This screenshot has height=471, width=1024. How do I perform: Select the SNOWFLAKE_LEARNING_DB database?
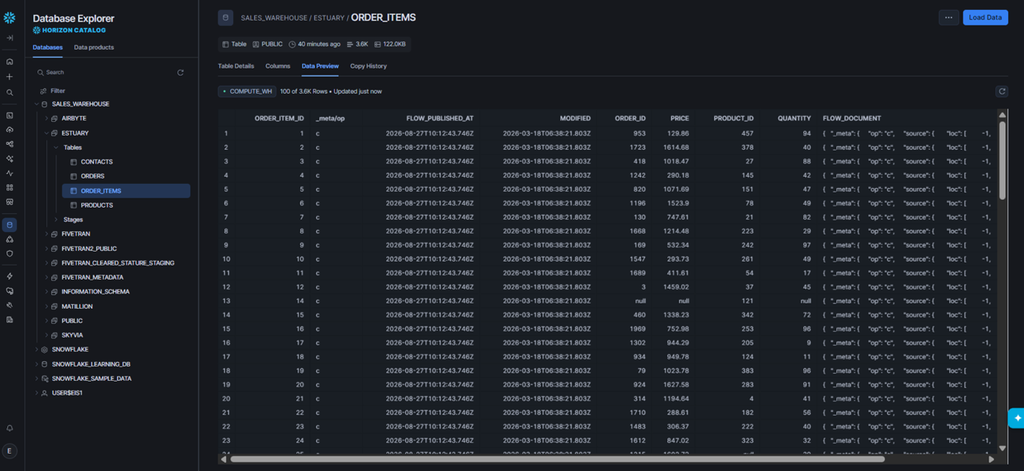[x=91, y=364]
